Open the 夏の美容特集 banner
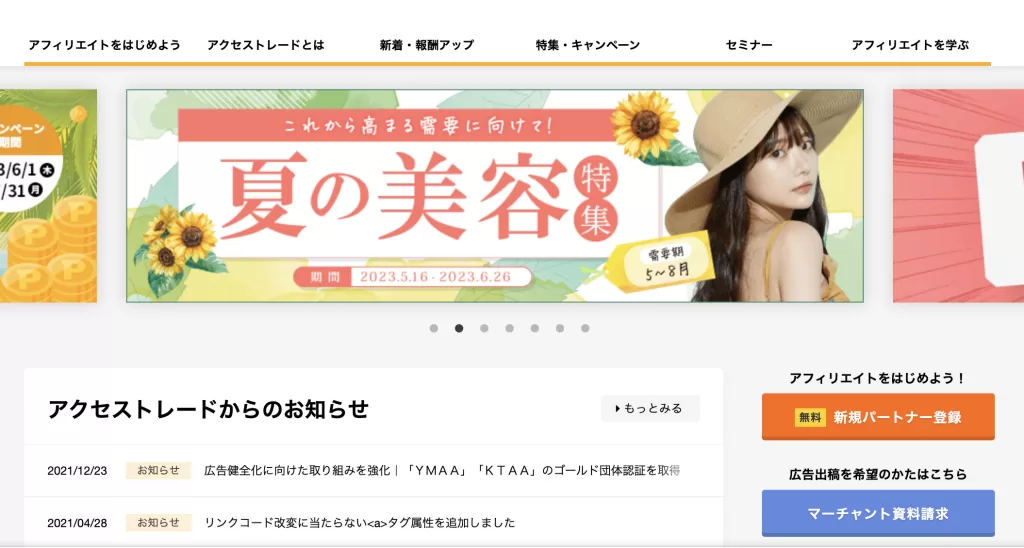The image size is (1024, 548). click(495, 196)
